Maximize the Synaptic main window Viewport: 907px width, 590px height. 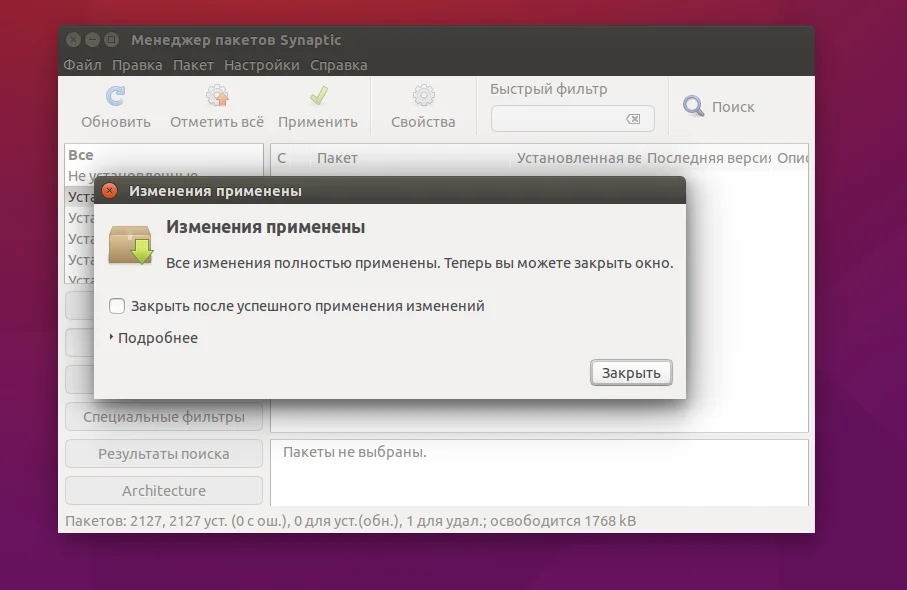pyautogui.click(x=112, y=39)
